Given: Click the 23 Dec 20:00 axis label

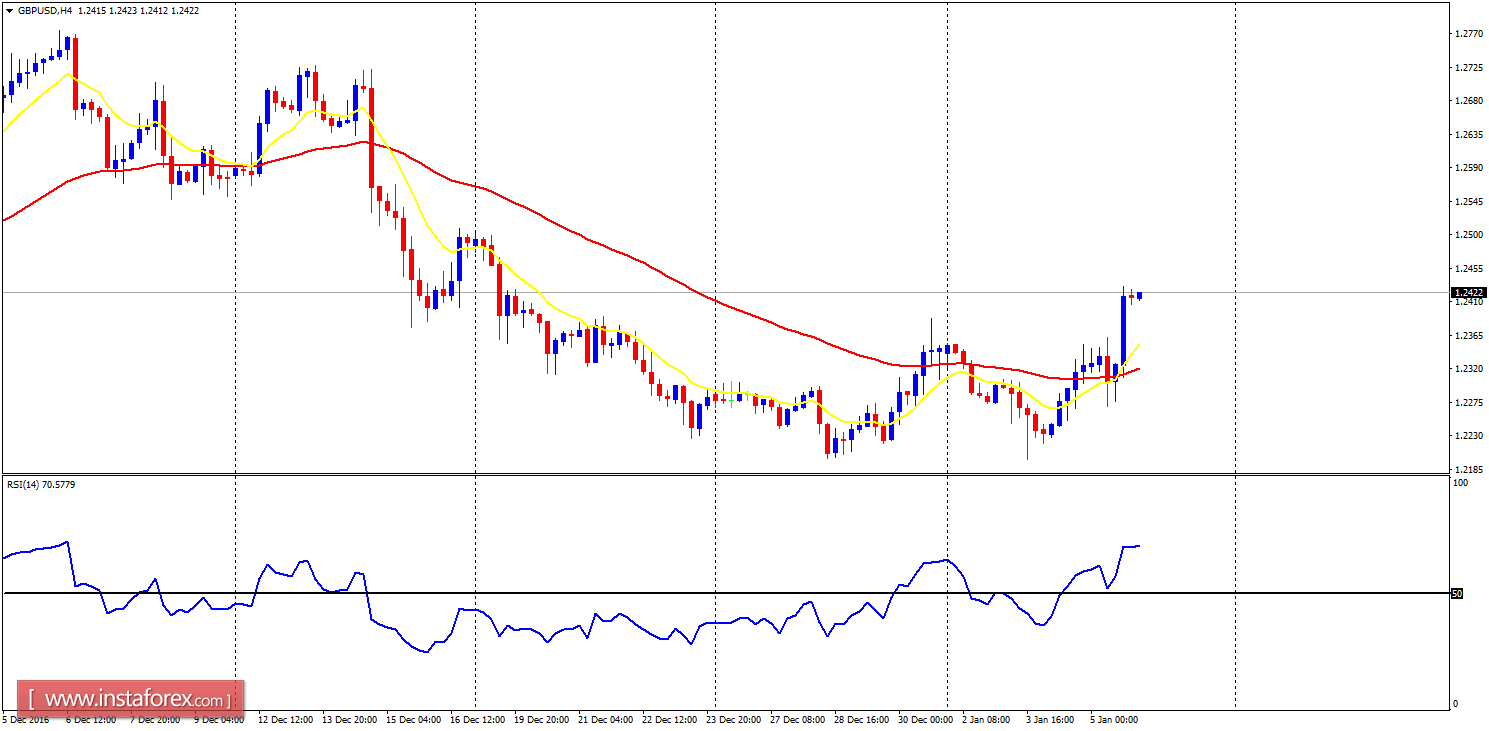Looking at the screenshot, I should pos(731,718).
